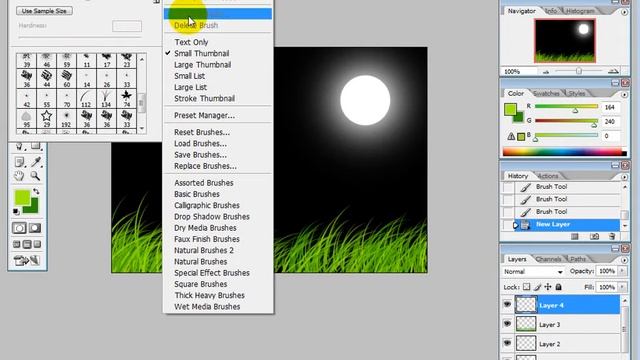Select the Hand tool
This screenshot has height=360, width=640.
(x=19, y=176)
